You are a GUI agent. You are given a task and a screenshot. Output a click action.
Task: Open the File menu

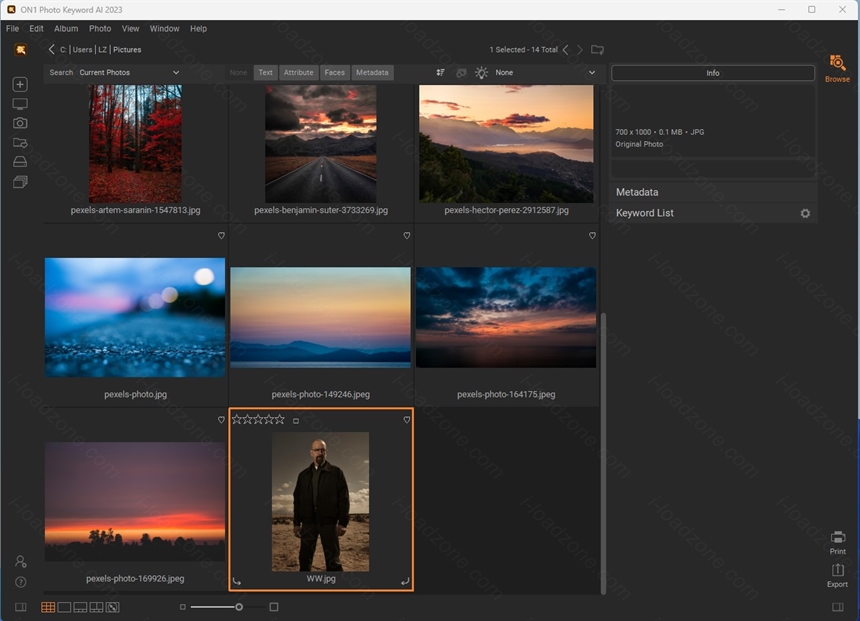point(12,29)
